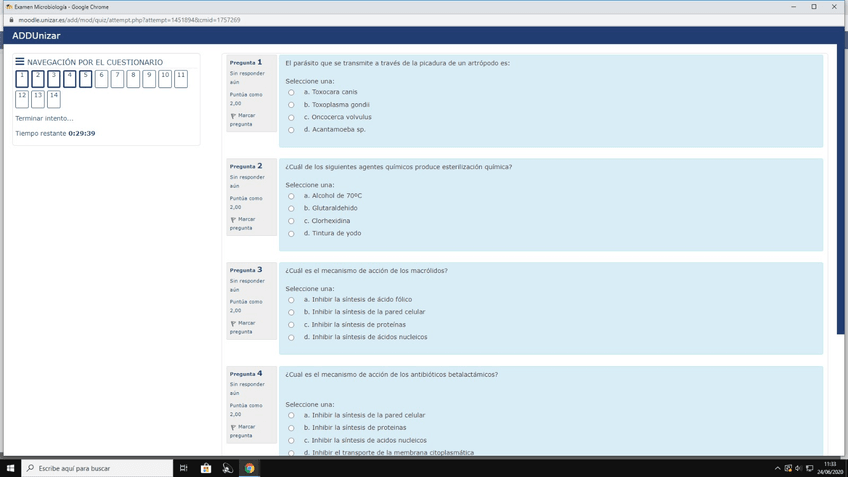Pick question 3 option b pared celular
Viewport: 848px width, 477px height.
pyautogui.click(x=291, y=313)
